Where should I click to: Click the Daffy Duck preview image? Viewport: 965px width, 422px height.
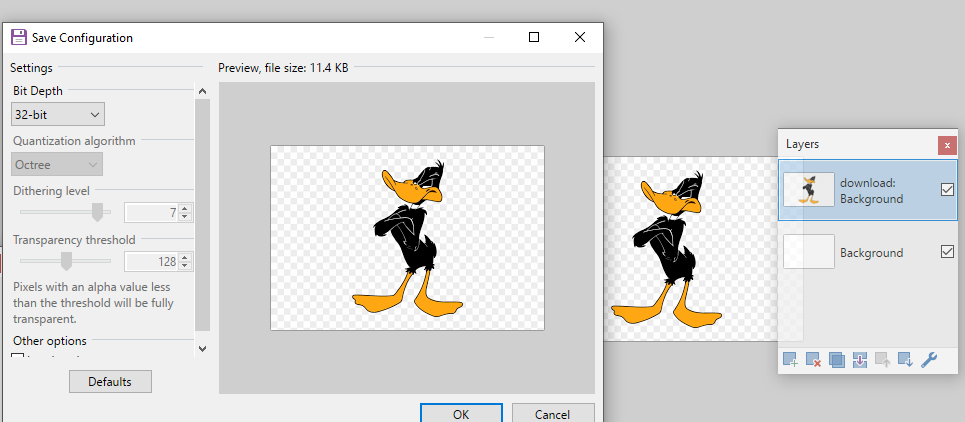[407, 238]
